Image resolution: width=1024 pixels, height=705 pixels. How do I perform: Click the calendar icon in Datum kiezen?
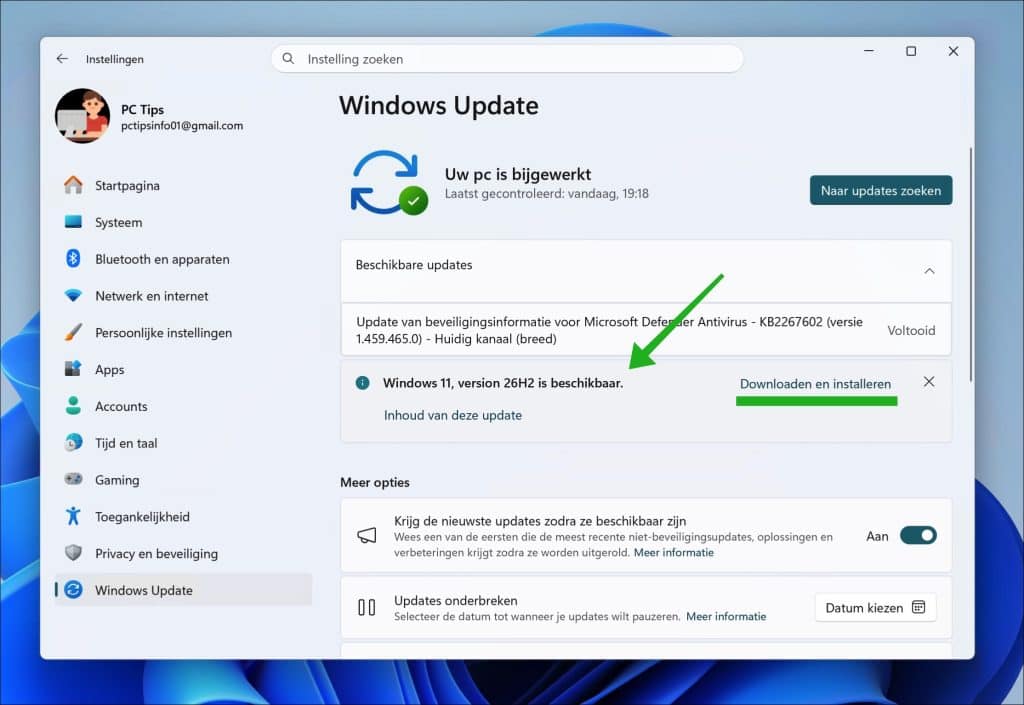coord(918,607)
